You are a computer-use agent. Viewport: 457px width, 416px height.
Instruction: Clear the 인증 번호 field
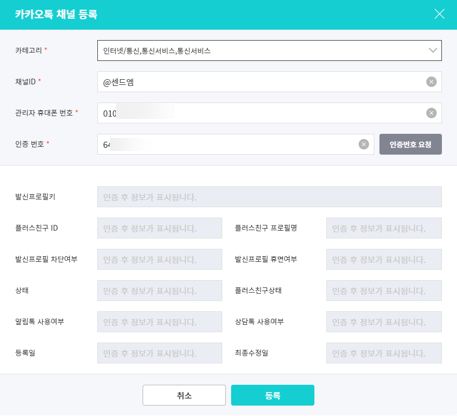click(x=364, y=144)
